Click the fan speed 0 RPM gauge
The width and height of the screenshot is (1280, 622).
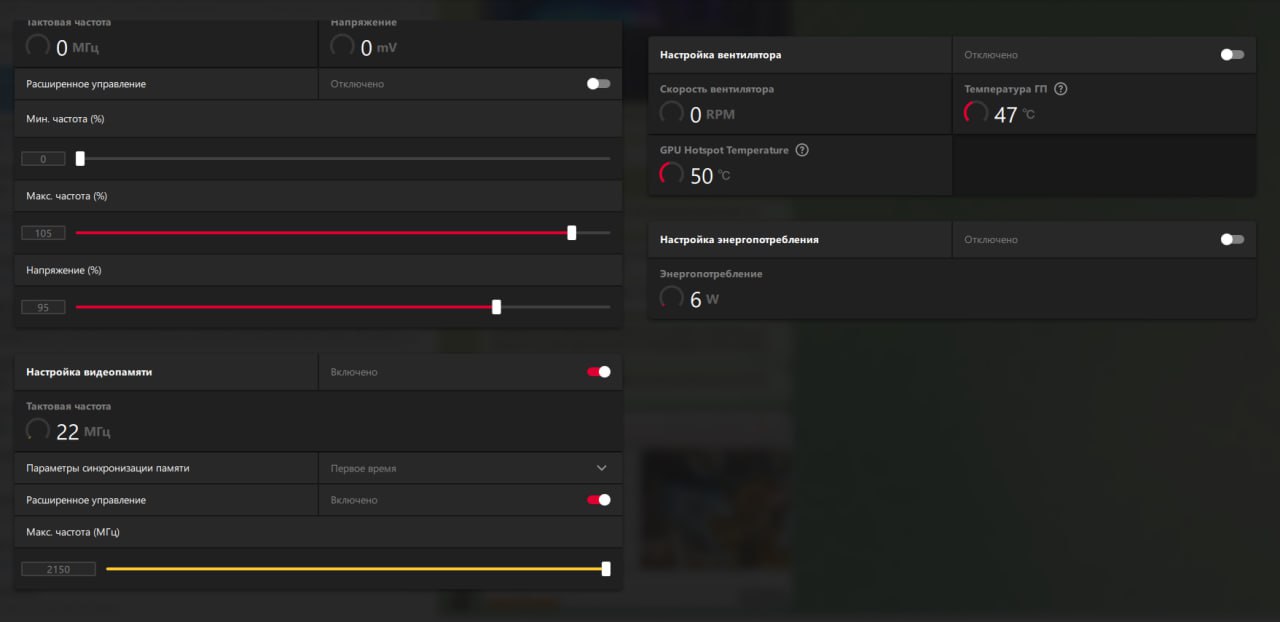click(672, 113)
